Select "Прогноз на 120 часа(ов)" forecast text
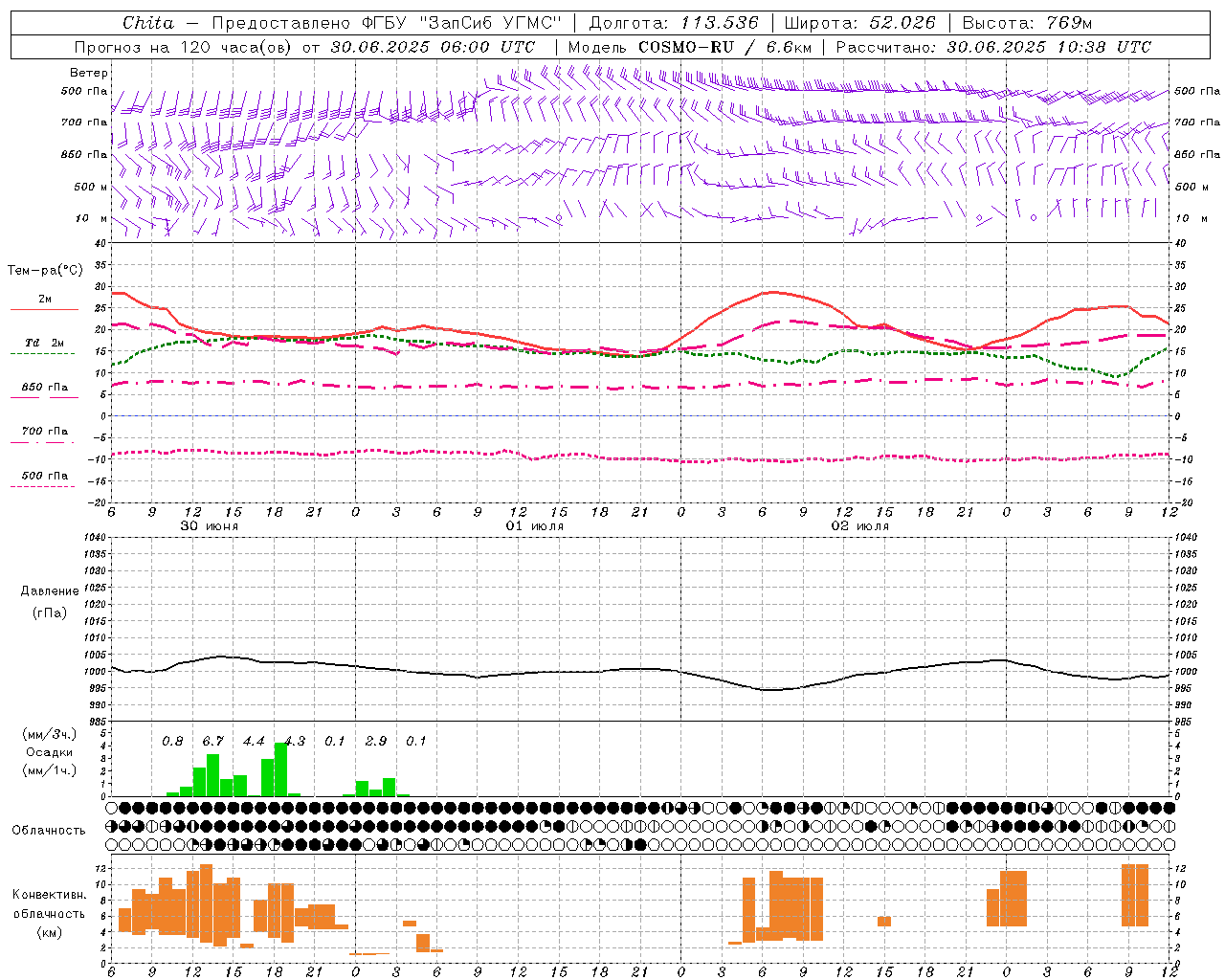The height and width of the screenshot is (980, 1225). click(x=184, y=47)
